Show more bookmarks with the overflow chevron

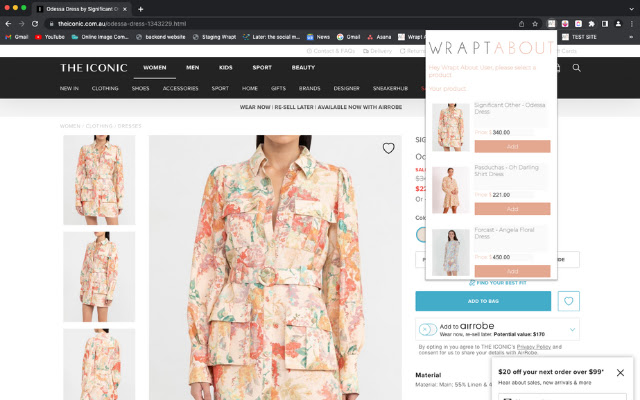pos(631,37)
